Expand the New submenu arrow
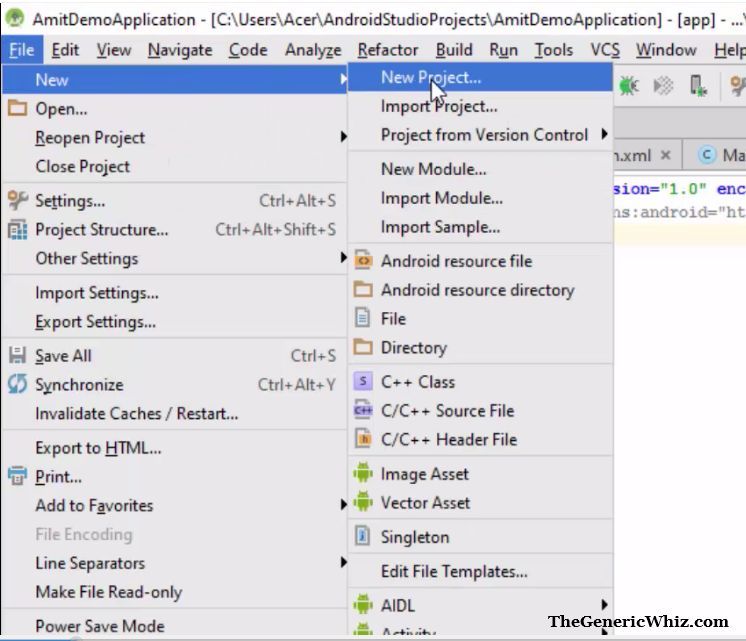The width and height of the screenshot is (746, 641). pos(344,79)
